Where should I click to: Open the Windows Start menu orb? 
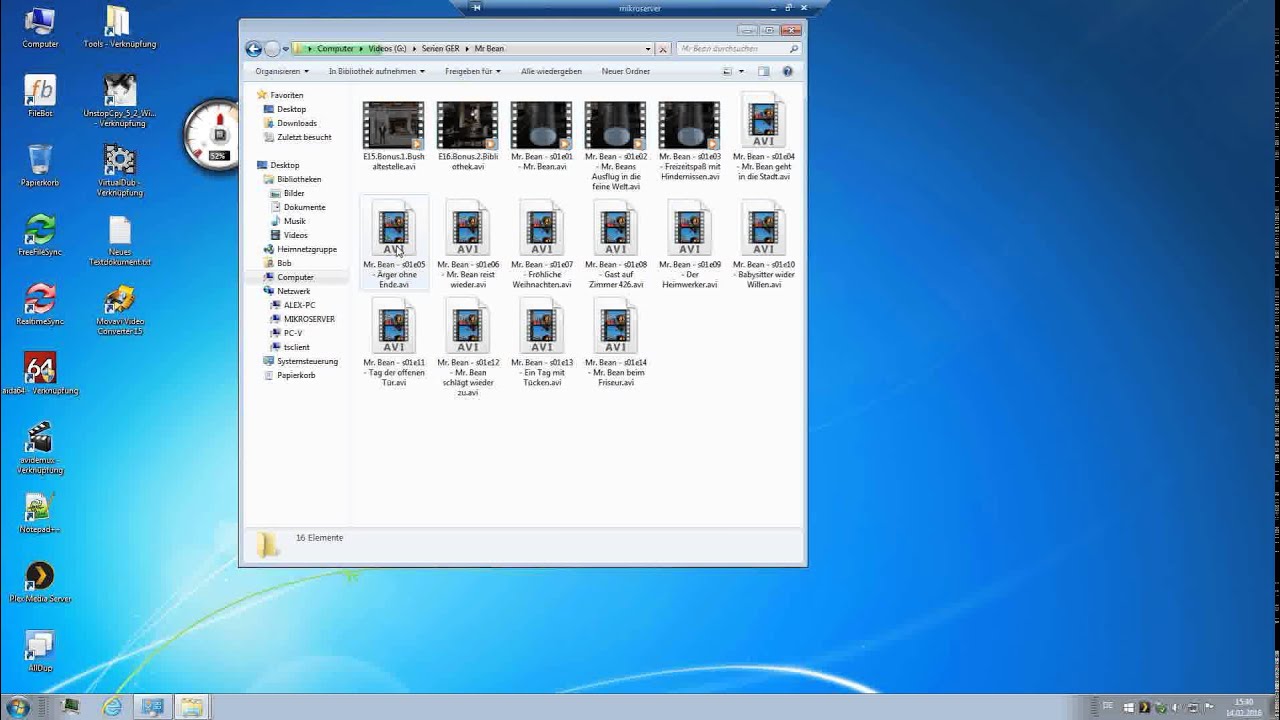17,706
